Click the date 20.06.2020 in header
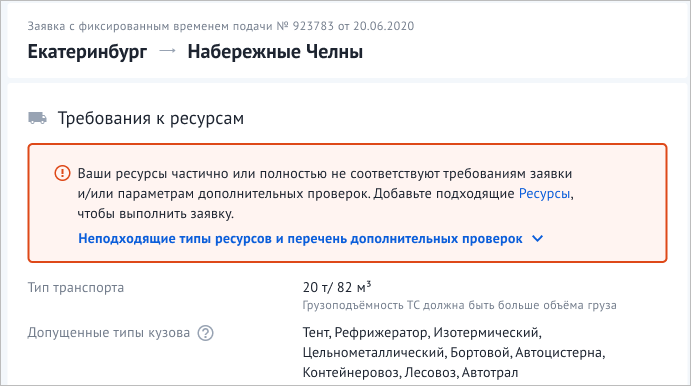Image resolution: width=691 pixels, height=386 pixels. click(383, 26)
